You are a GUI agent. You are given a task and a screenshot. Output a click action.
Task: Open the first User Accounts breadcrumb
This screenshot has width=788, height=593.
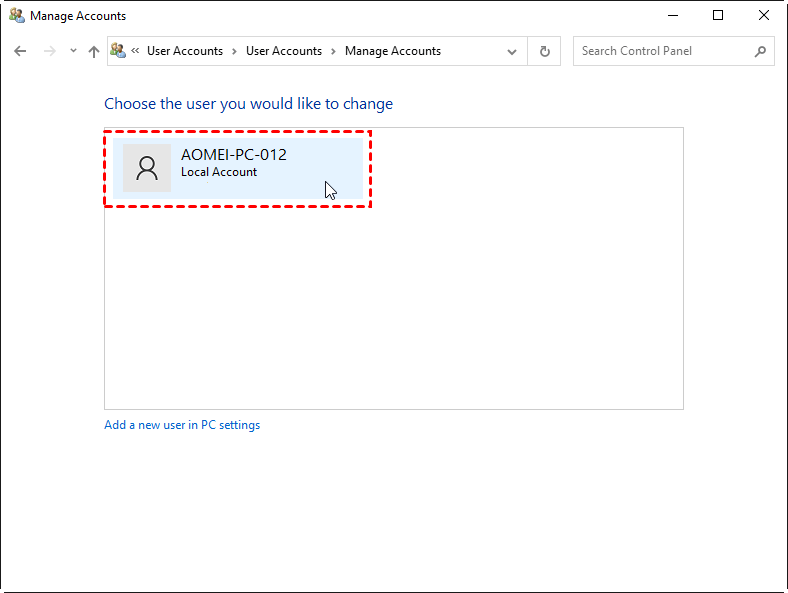click(185, 51)
